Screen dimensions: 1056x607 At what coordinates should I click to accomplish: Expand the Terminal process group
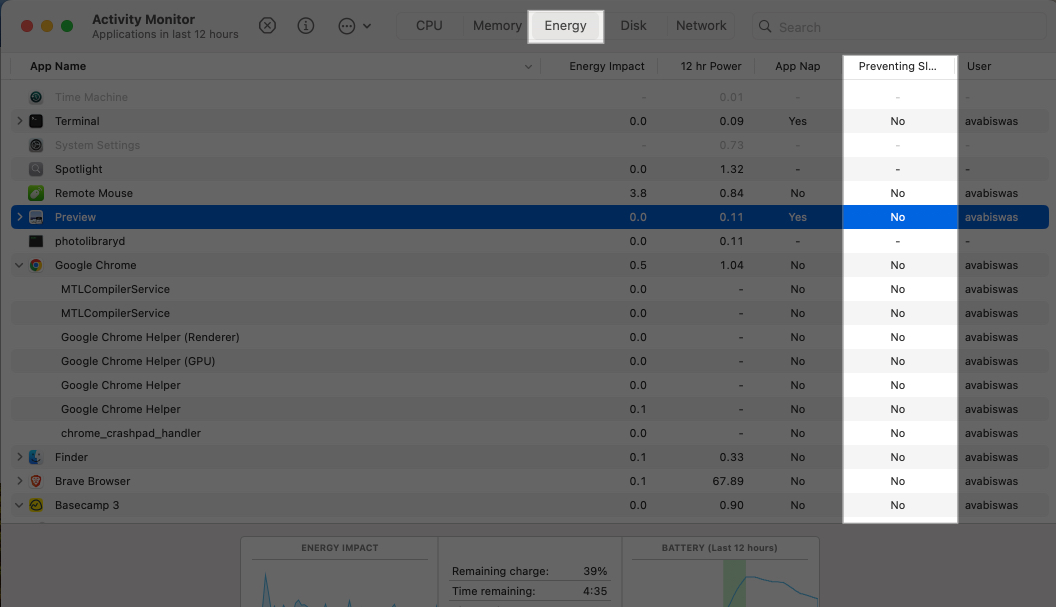pyautogui.click(x=20, y=121)
